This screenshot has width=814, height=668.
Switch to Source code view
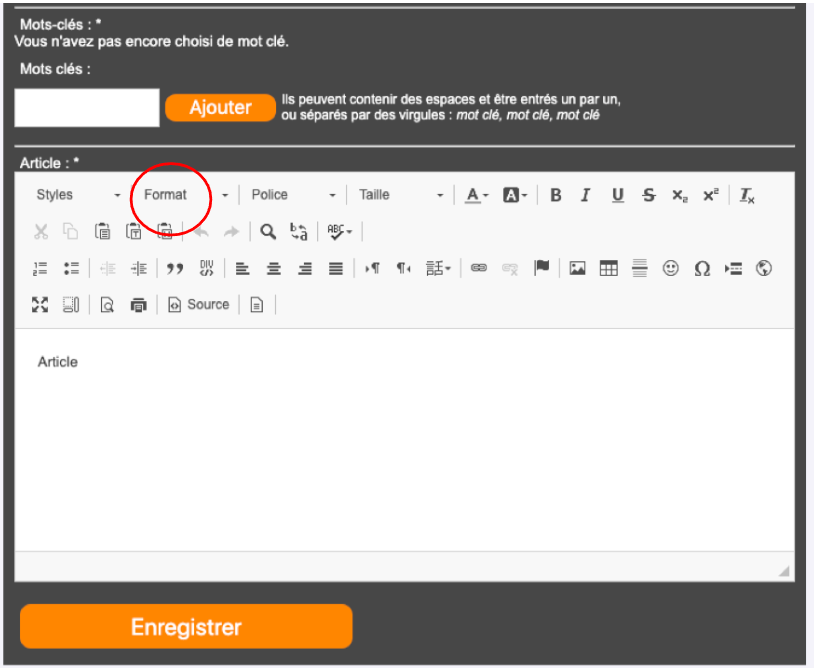(x=198, y=305)
